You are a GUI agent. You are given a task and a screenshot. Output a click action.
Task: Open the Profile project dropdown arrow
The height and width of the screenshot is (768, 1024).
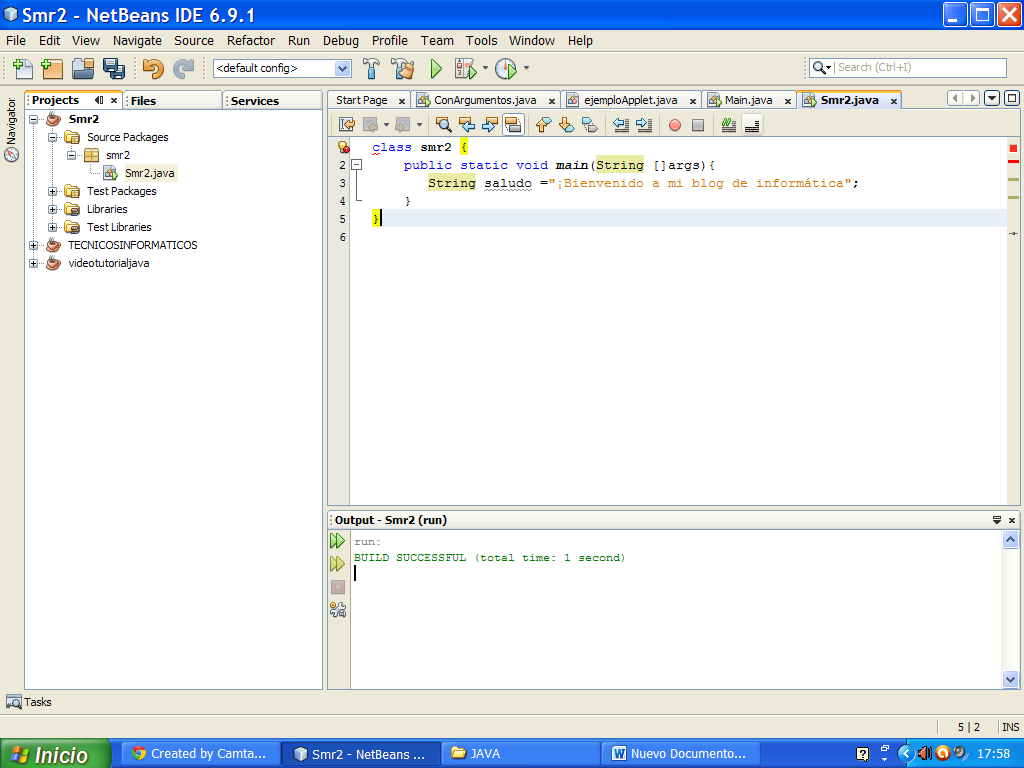pos(526,67)
